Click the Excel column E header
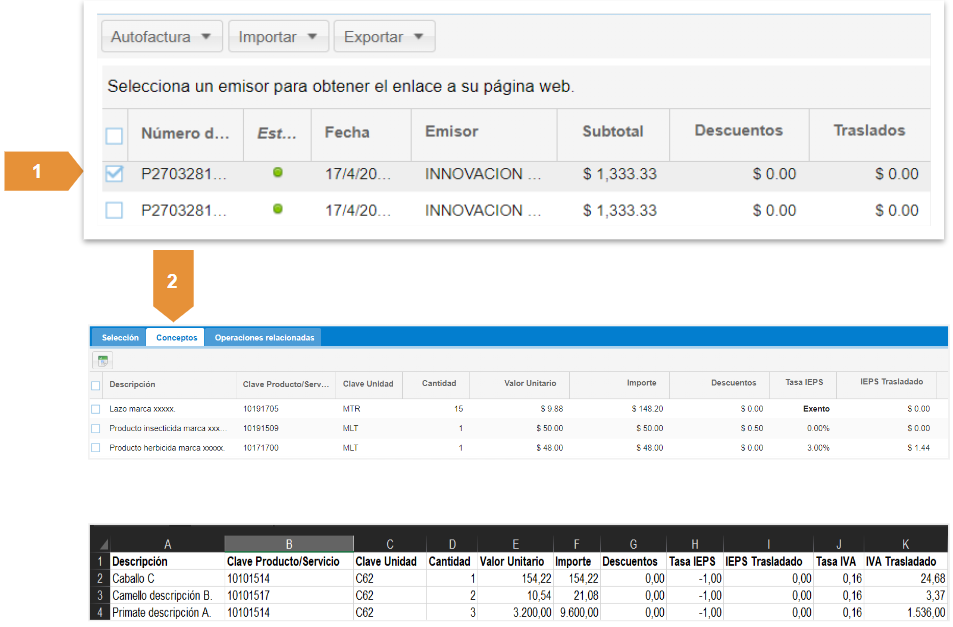Image resolution: width=953 pixels, height=627 pixels. pos(515,544)
